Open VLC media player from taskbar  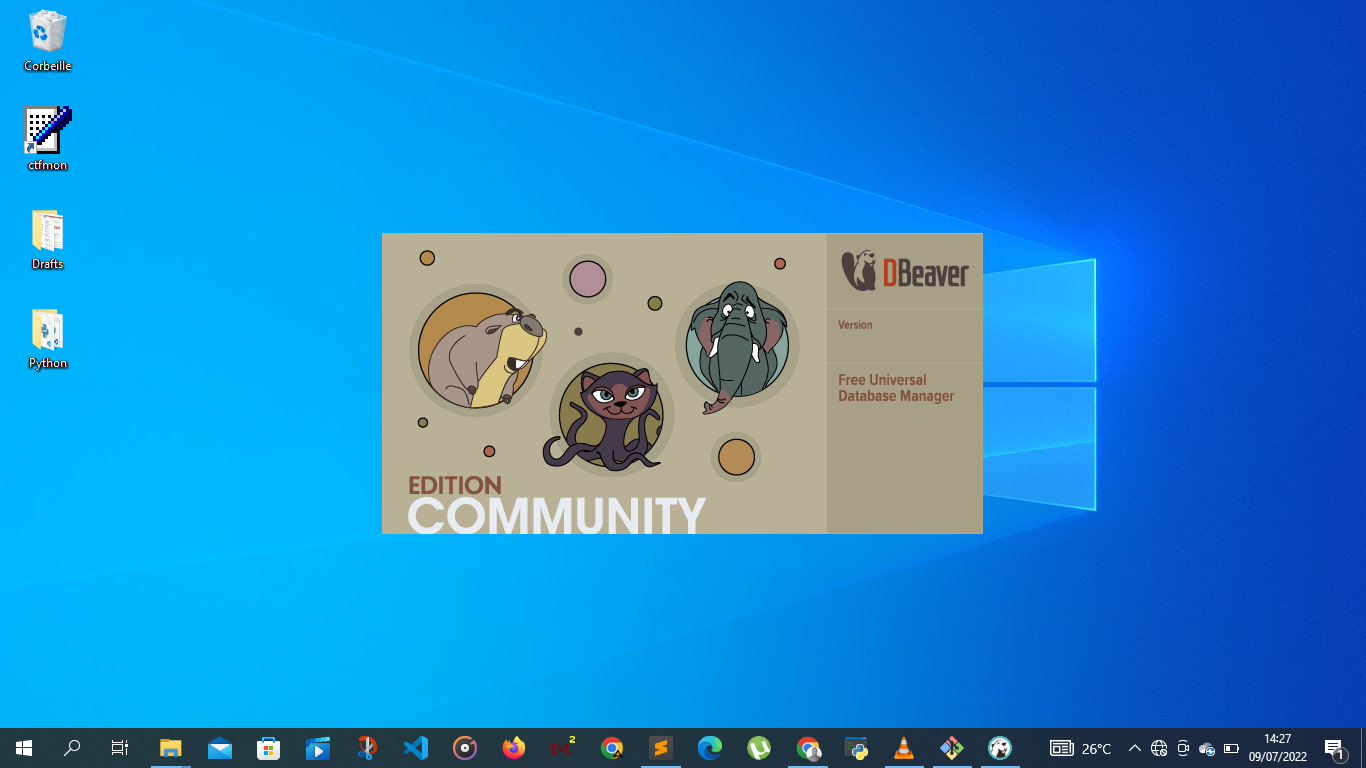(904, 747)
